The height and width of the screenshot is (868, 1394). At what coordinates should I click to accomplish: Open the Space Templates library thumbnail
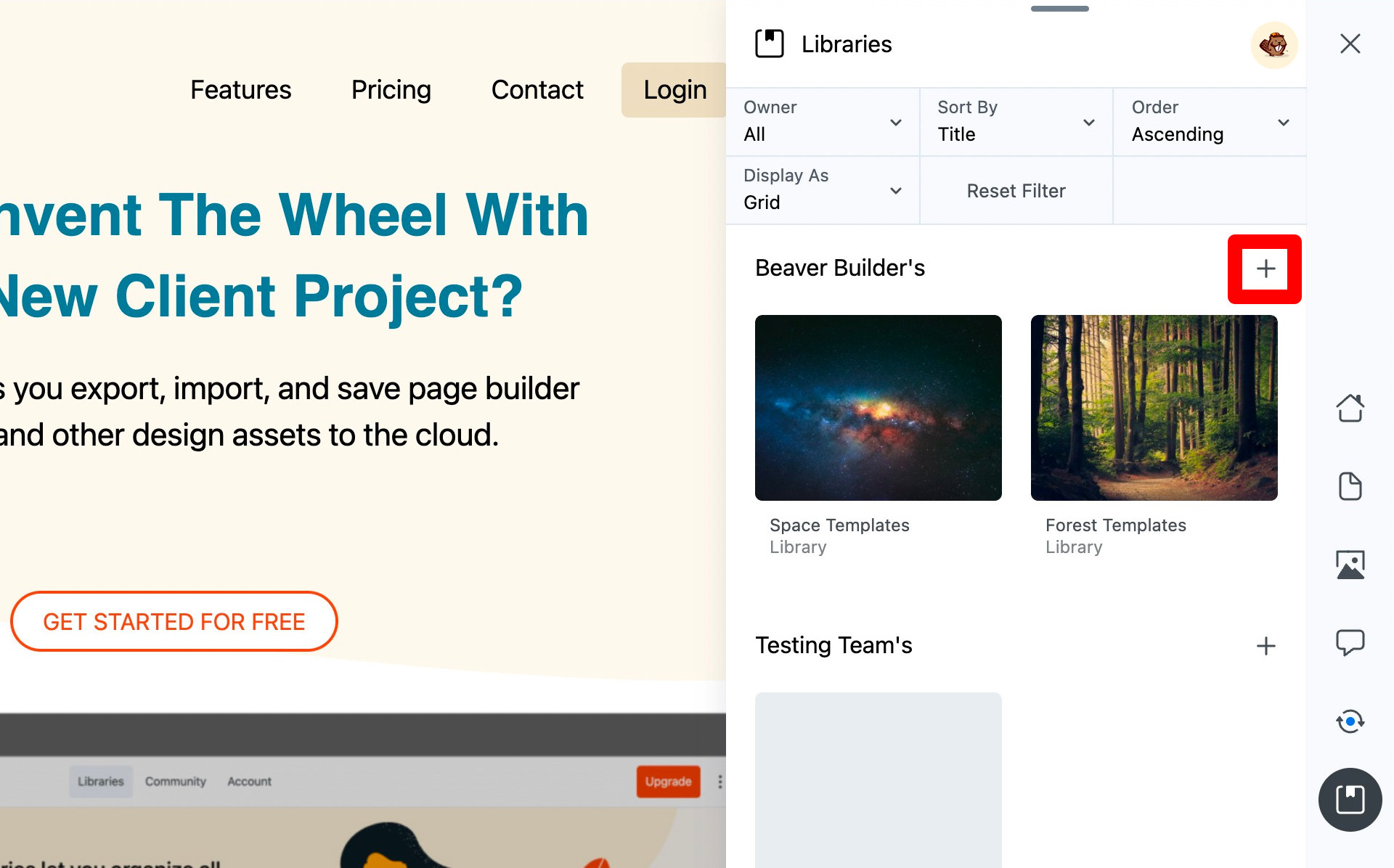(x=878, y=408)
